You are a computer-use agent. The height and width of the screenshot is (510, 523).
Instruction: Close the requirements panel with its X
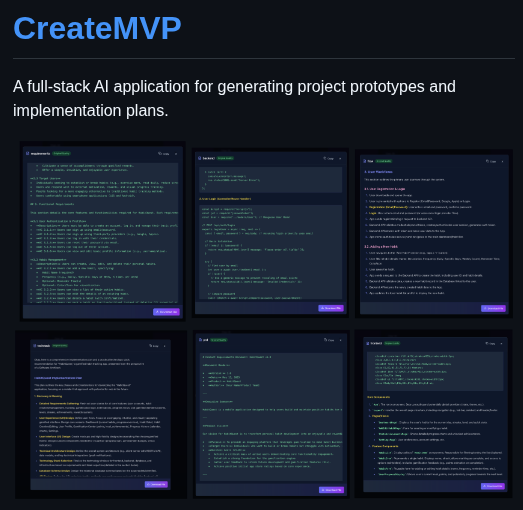tap(176, 154)
